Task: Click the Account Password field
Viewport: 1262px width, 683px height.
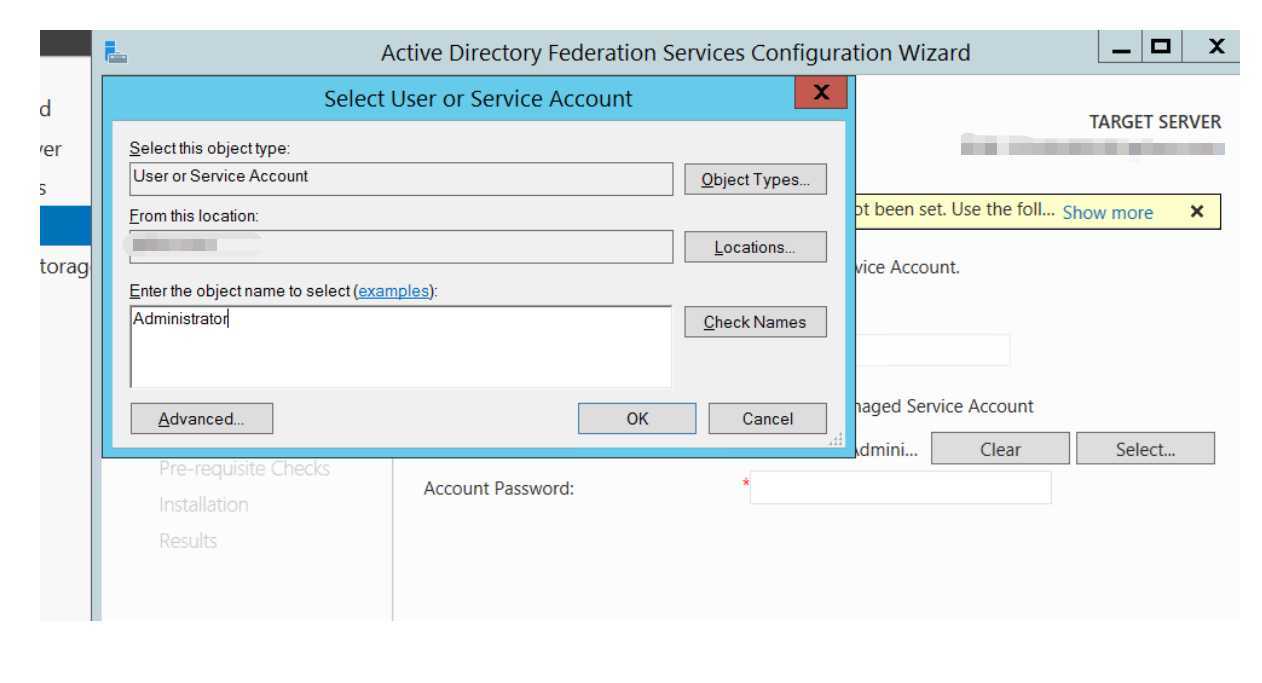Action: tap(900, 488)
